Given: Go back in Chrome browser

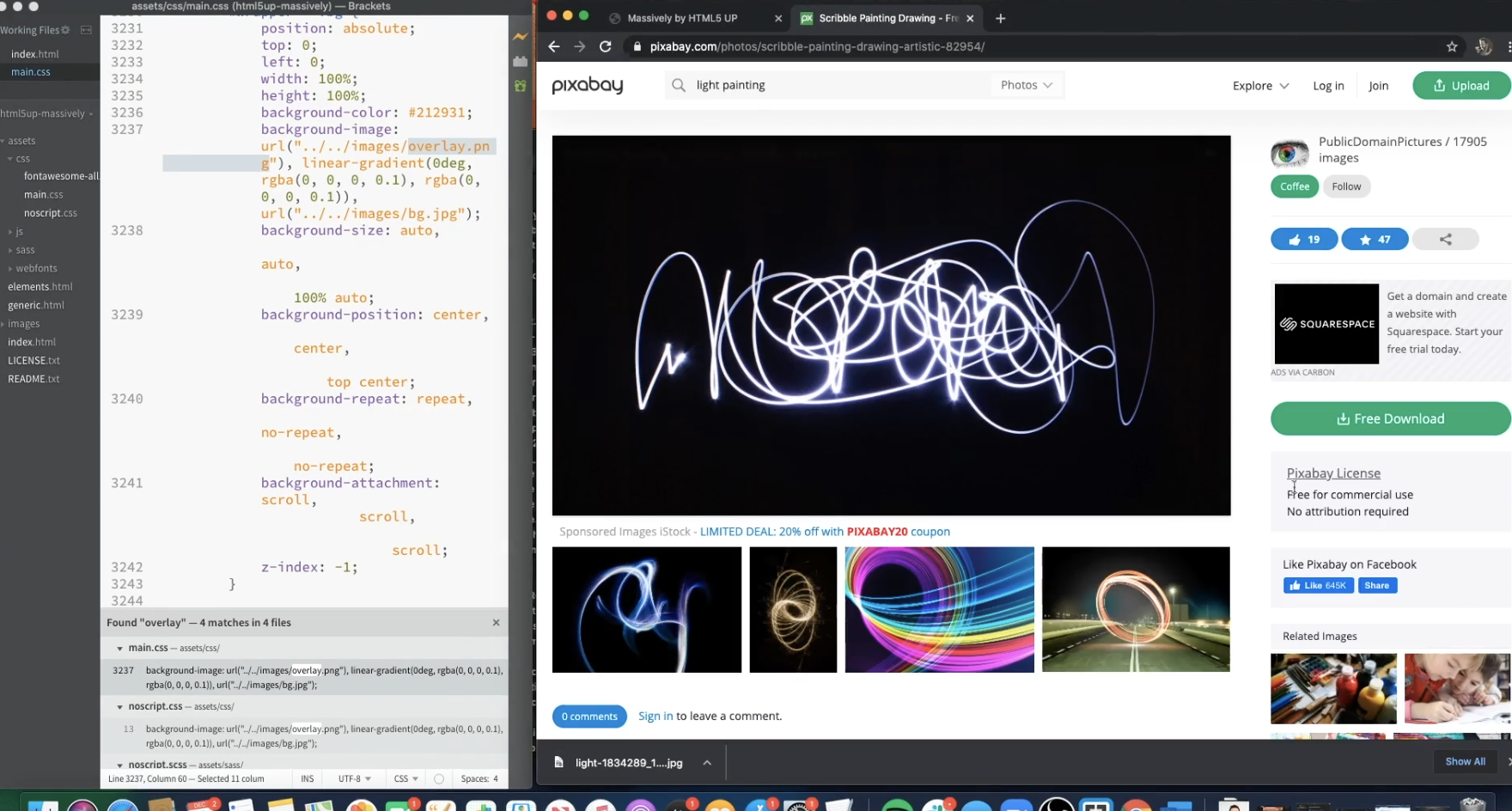Looking at the screenshot, I should (x=554, y=46).
